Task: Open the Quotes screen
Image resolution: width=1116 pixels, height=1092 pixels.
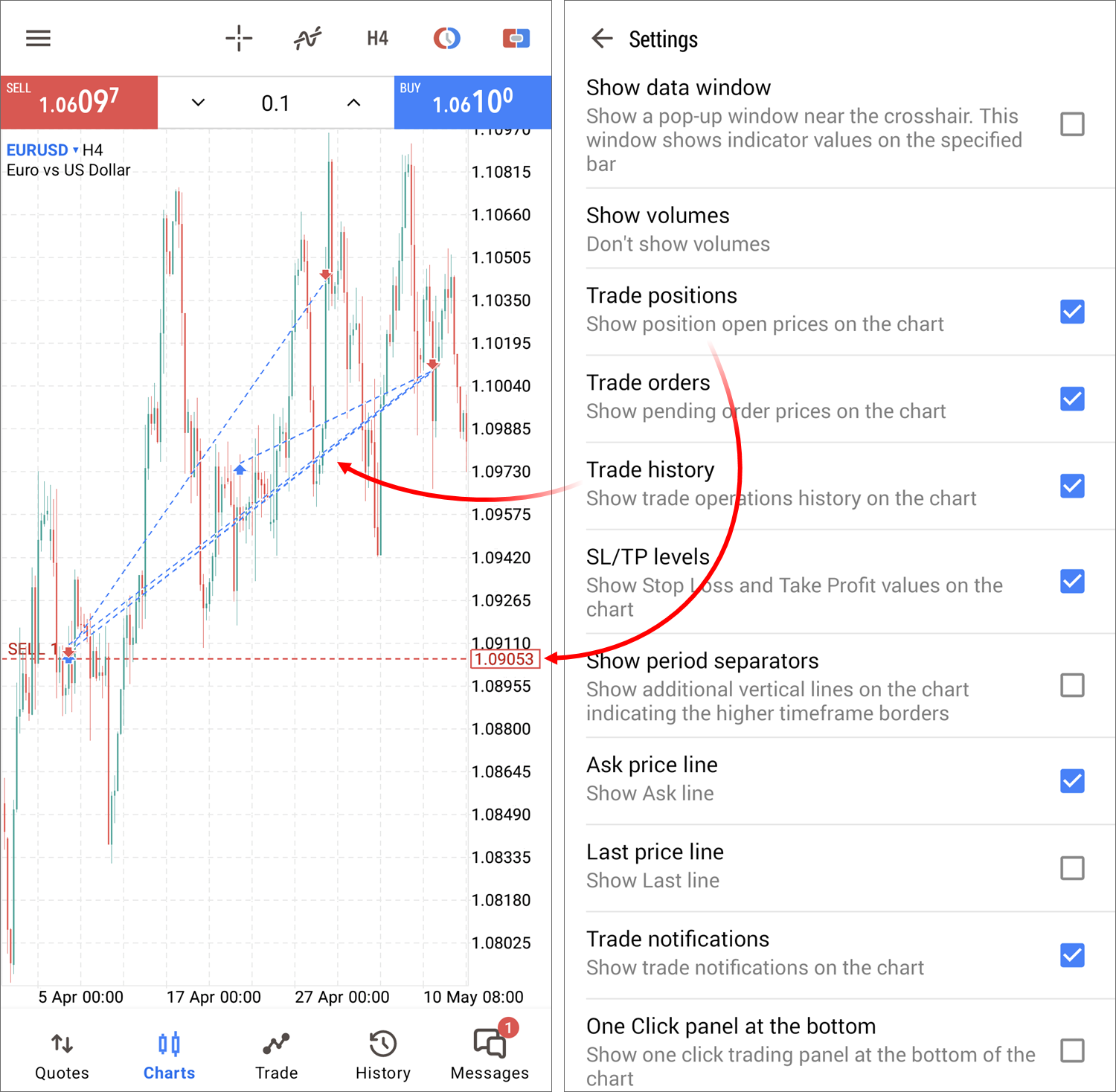Action: (x=62, y=1053)
